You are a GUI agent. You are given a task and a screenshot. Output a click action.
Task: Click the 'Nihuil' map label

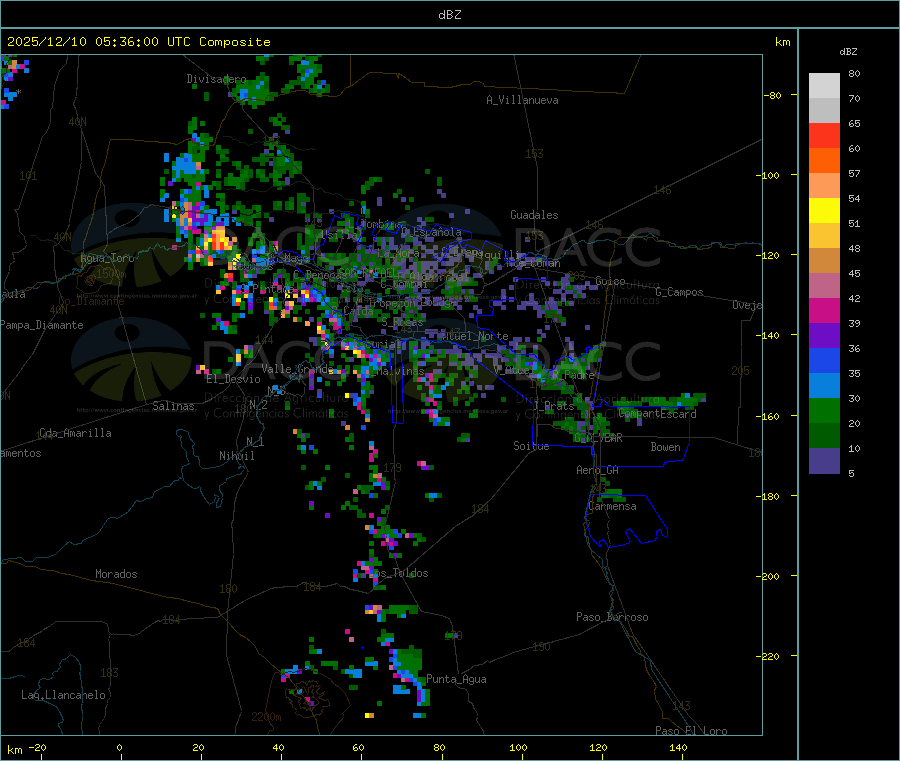pyautogui.click(x=237, y=456)
